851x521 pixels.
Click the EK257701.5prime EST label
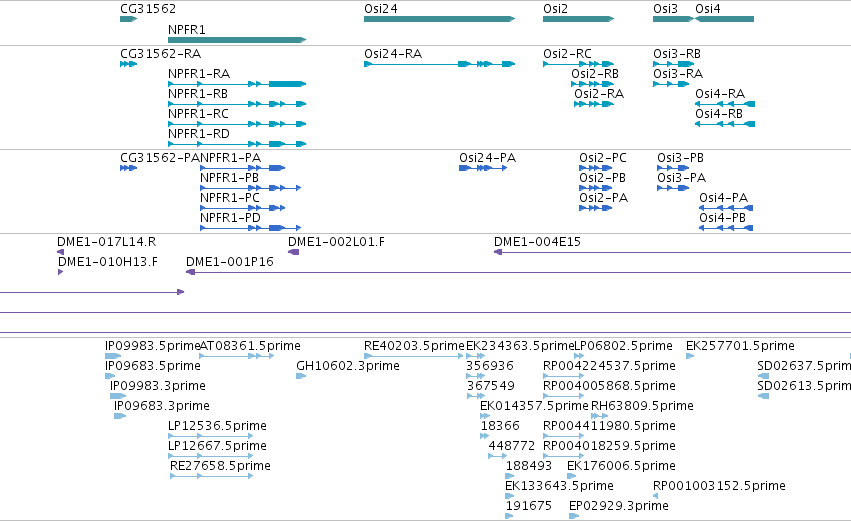click(x=740, y=346)
